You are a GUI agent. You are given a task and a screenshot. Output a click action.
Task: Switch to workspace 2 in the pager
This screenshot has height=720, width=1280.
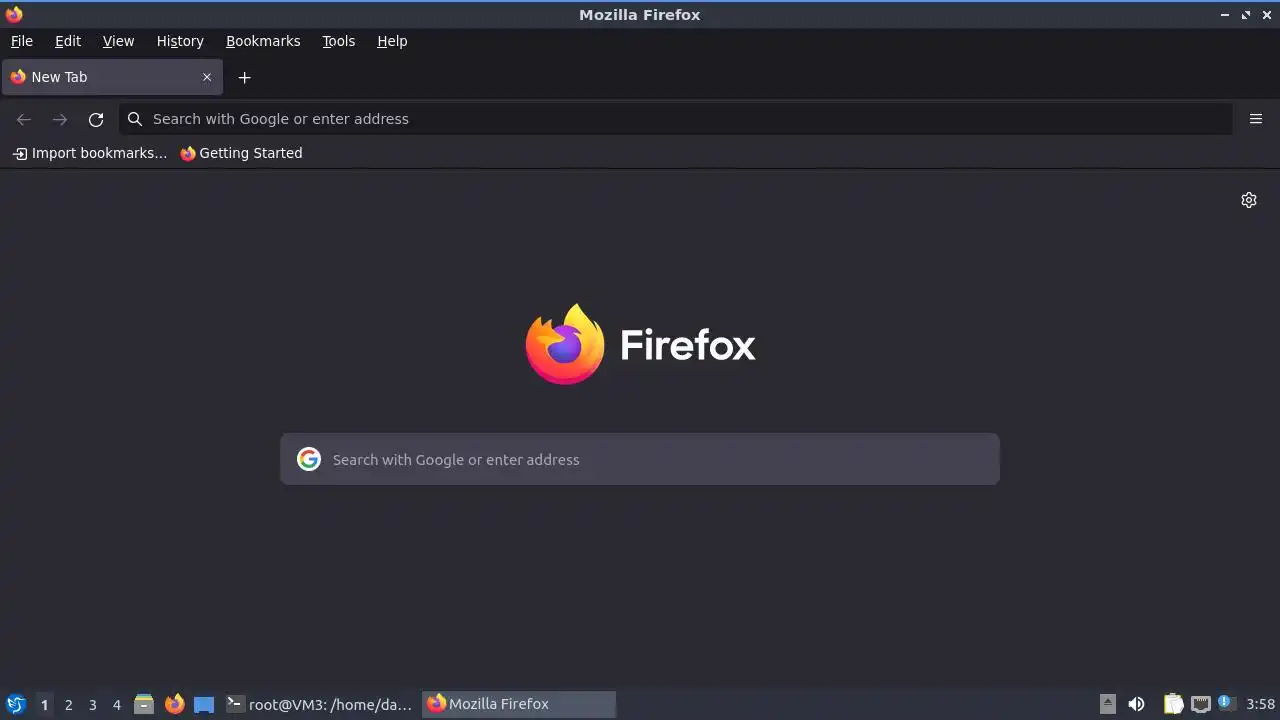(68, 704)
